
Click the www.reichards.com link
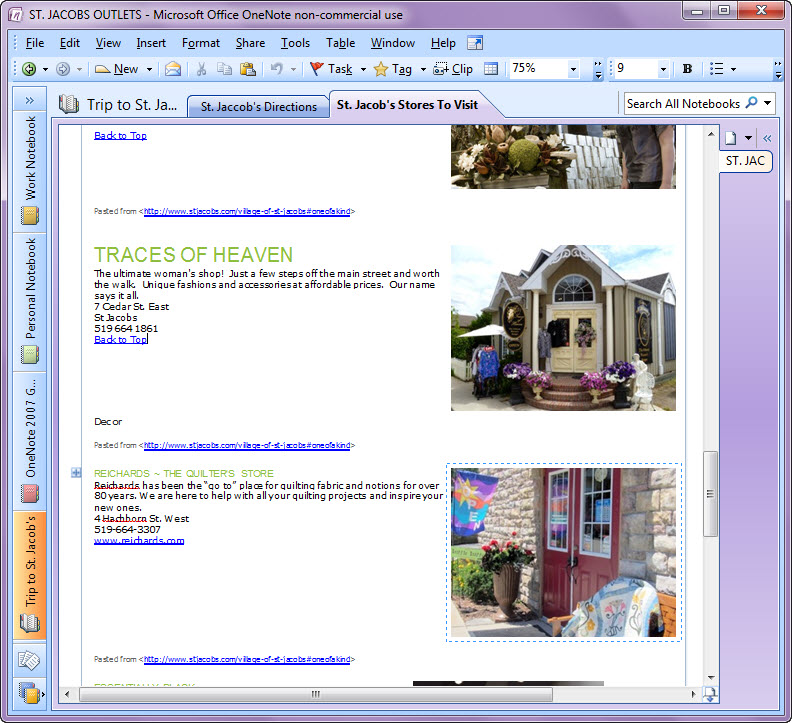pyautogui.click(x=139, y=541)
